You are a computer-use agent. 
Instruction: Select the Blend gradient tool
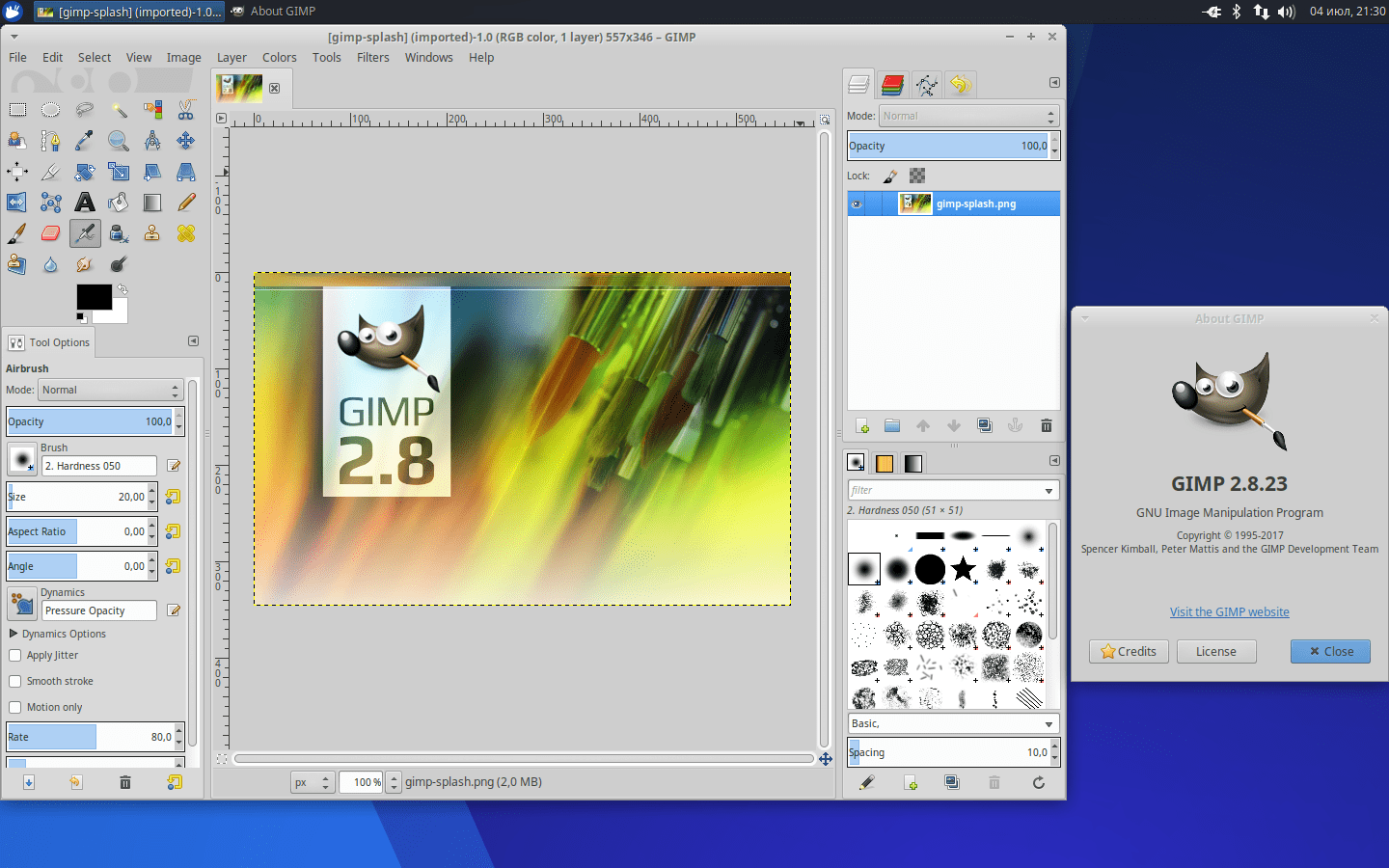pyautogui.click(x=152, y=203)
